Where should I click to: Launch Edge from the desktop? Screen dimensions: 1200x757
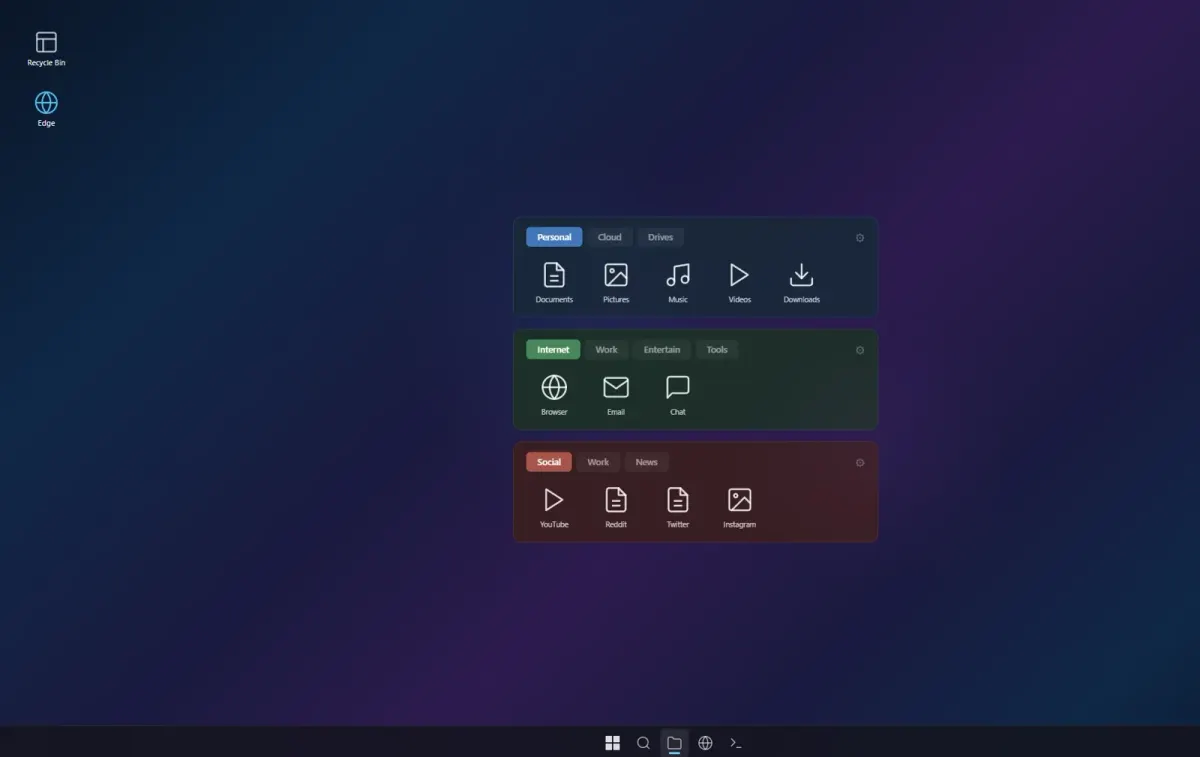coord(46,109)
